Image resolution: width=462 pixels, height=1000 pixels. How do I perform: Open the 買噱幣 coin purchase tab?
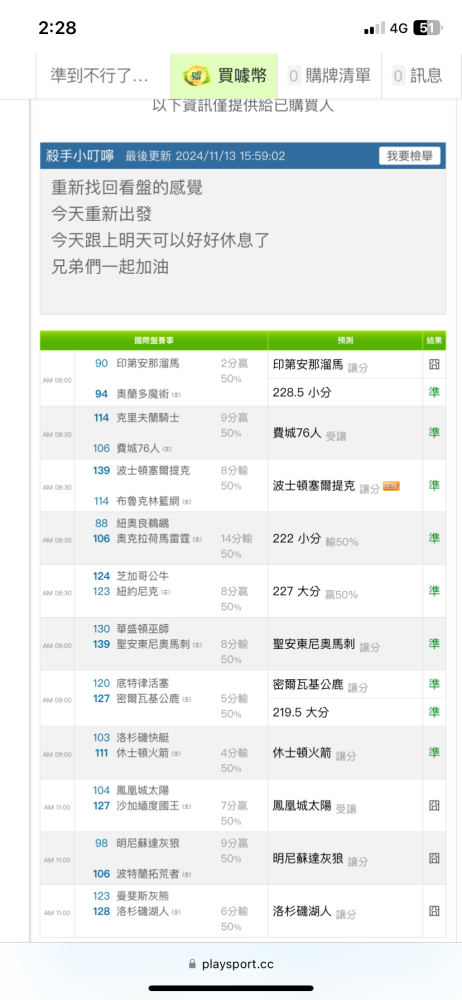[224, 77]
